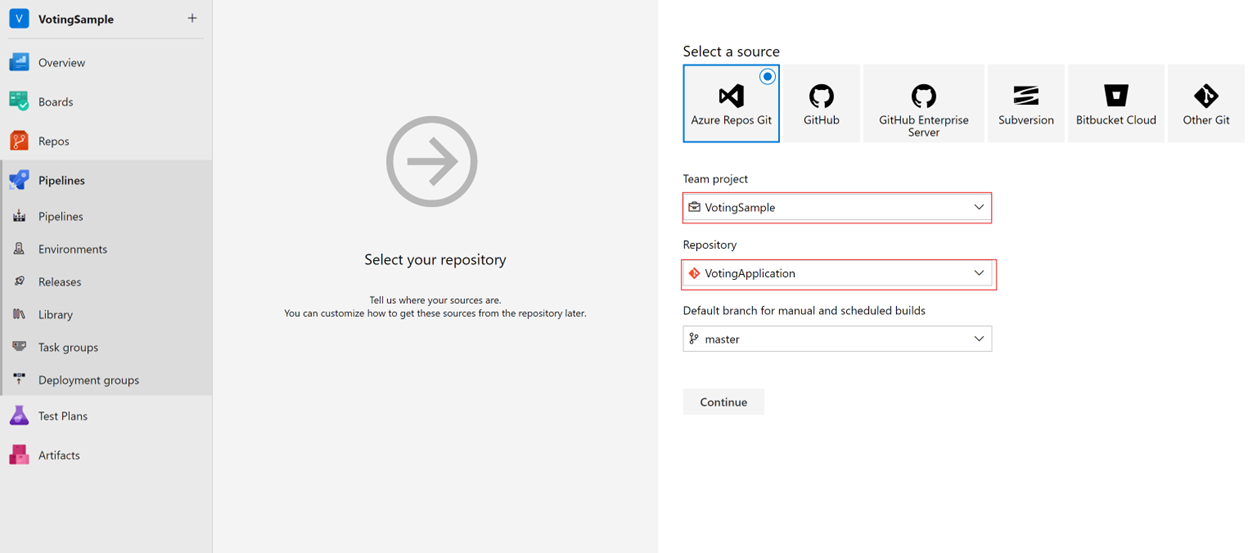Choose GitHub Enterprise Server source
This screenshot has height=553, width=1248.
[923, 104]
